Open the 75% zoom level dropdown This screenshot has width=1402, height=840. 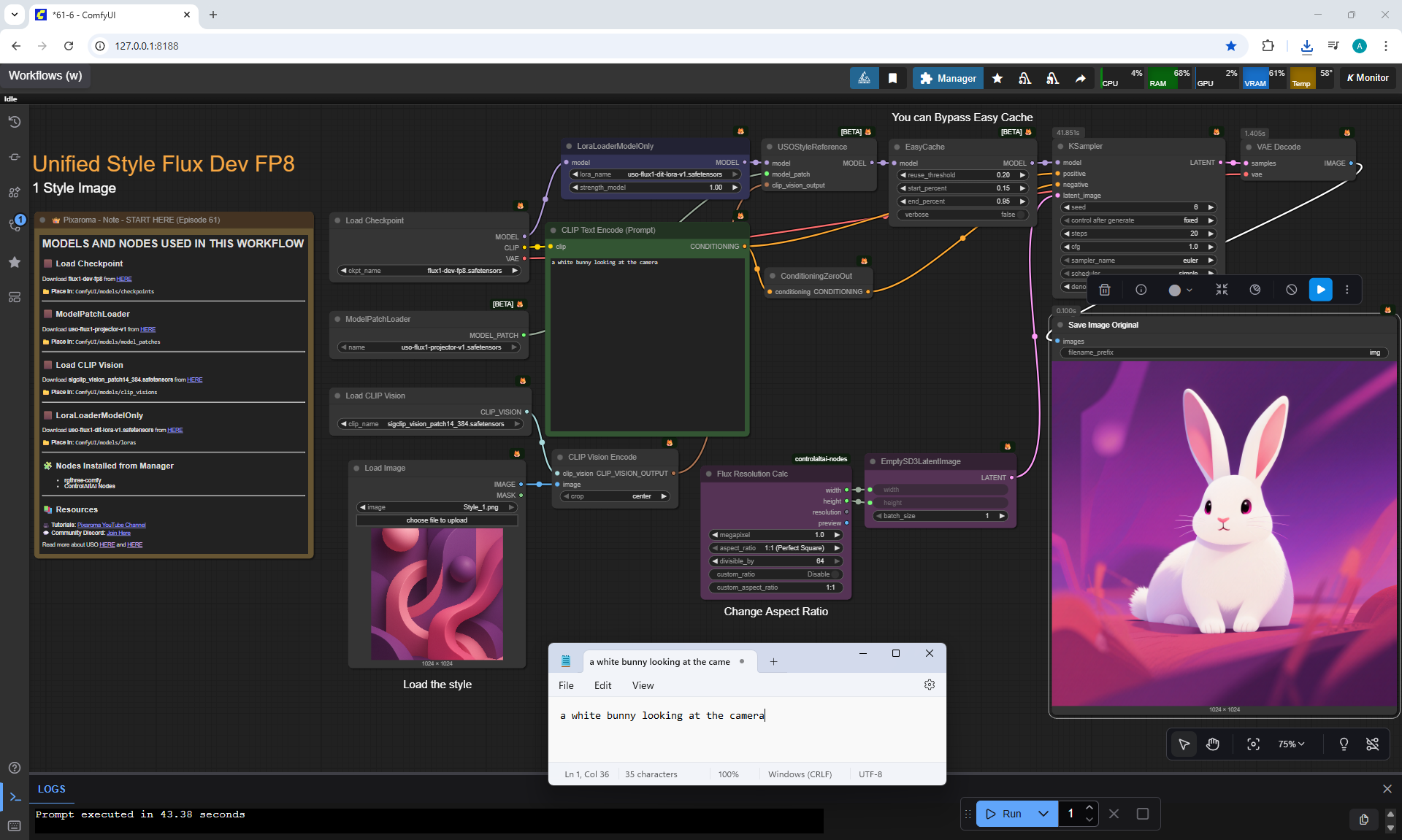pyautogui.click(x=1290, y=744)
